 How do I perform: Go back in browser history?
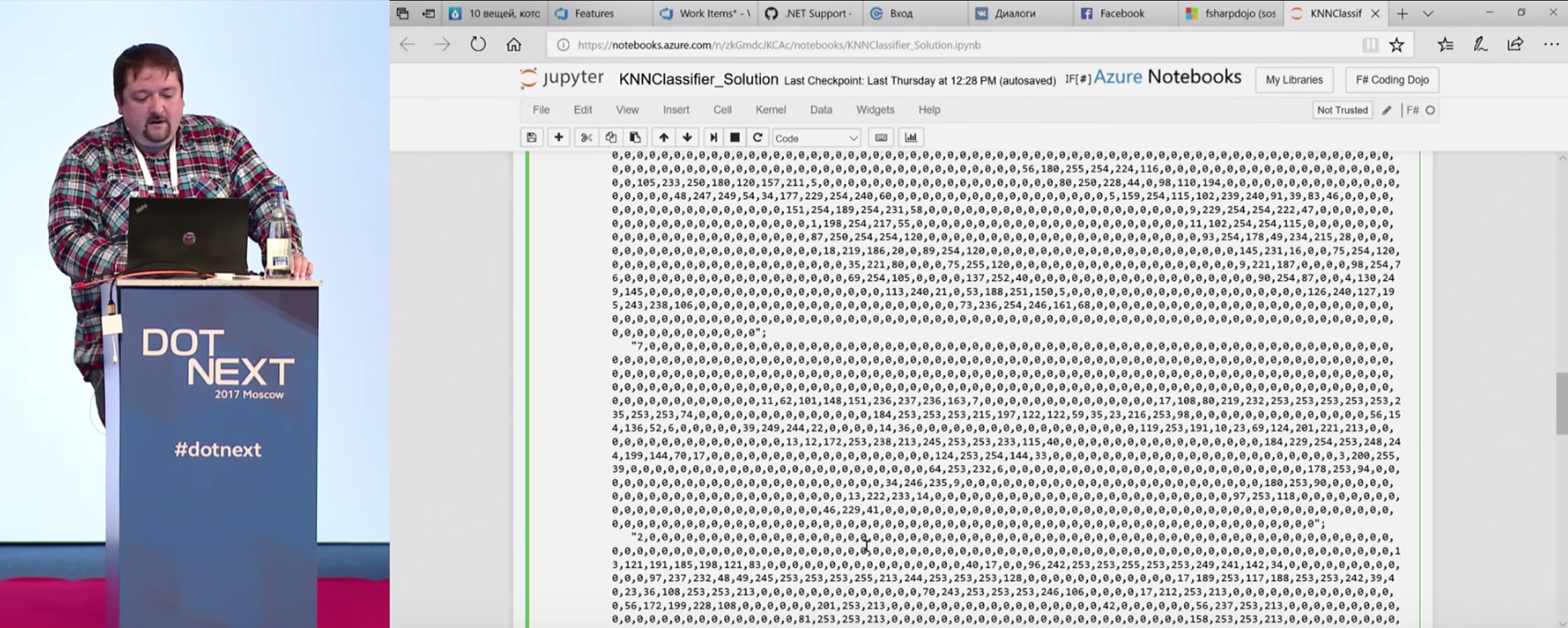click(x=407, y=44)
